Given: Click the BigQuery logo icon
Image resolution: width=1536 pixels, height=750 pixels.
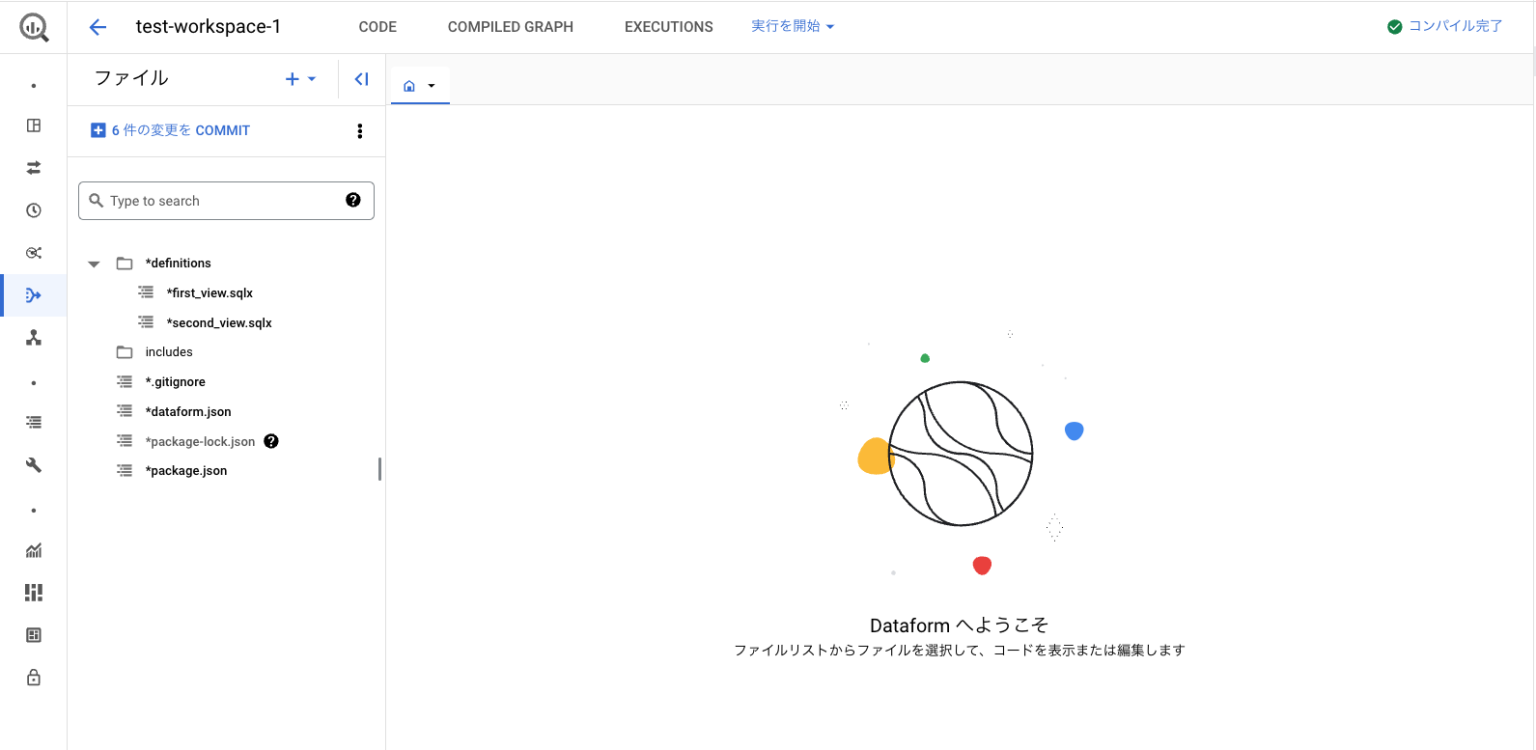Looking at the screenshot, I should coord(33,27).
